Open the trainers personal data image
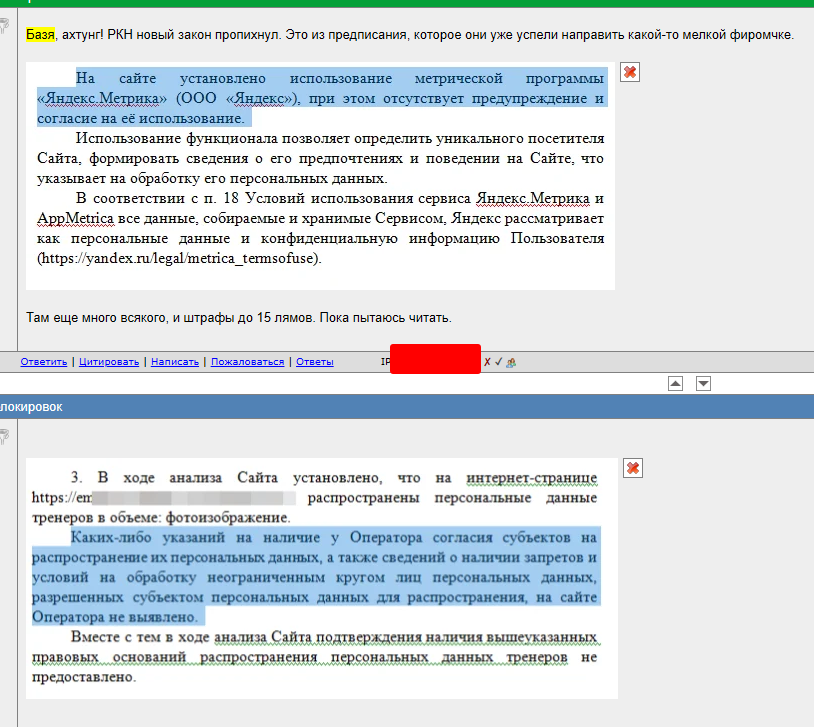814x727 pixels. pos(322,578)
